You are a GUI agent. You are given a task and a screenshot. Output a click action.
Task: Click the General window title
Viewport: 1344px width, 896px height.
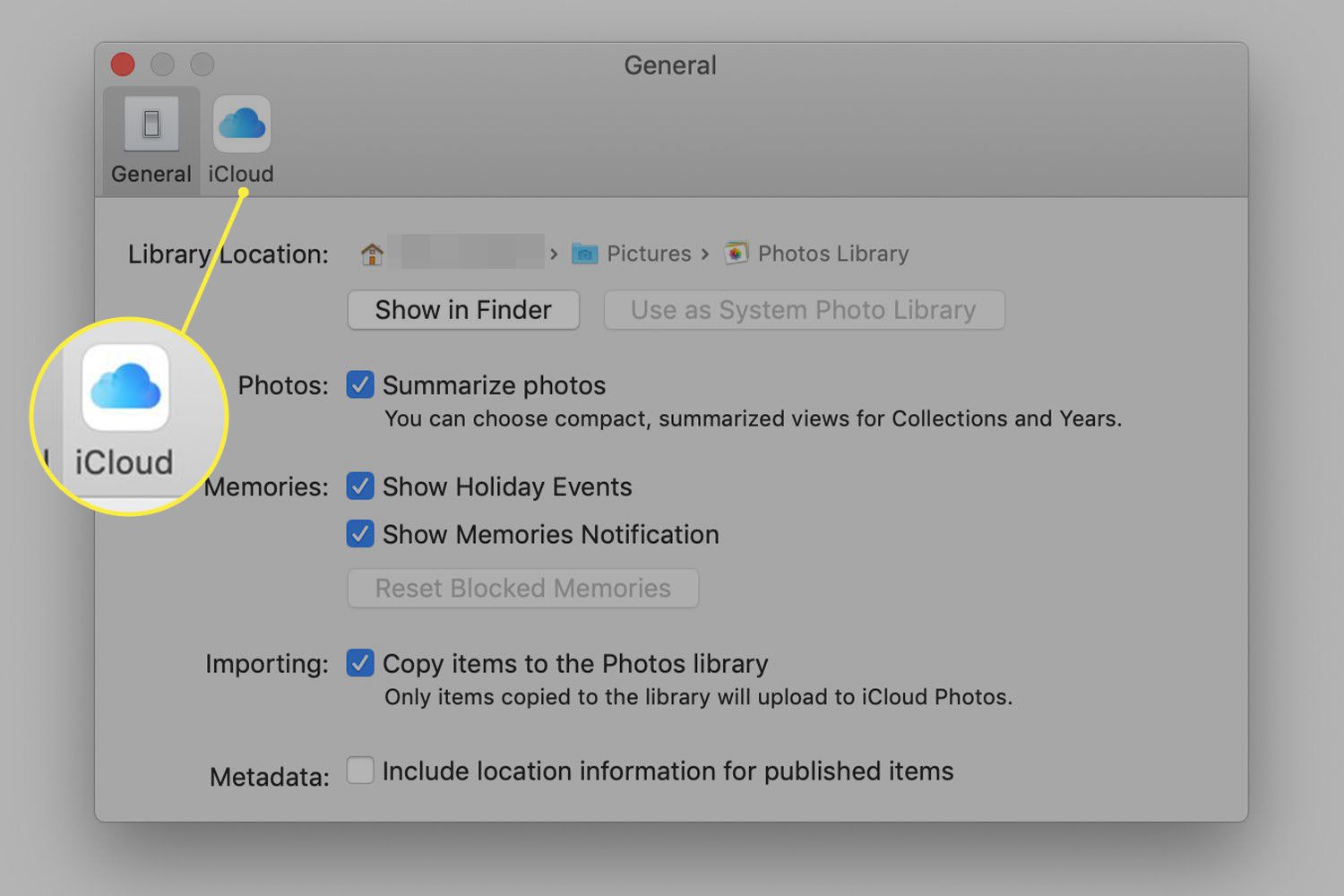click(670, 65)
